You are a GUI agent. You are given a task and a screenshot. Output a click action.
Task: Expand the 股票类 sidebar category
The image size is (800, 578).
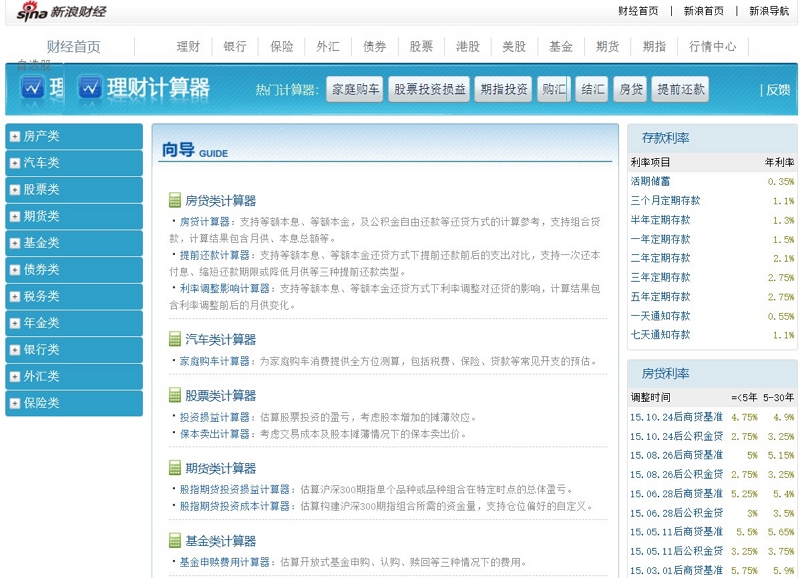(x=14, y=189)
